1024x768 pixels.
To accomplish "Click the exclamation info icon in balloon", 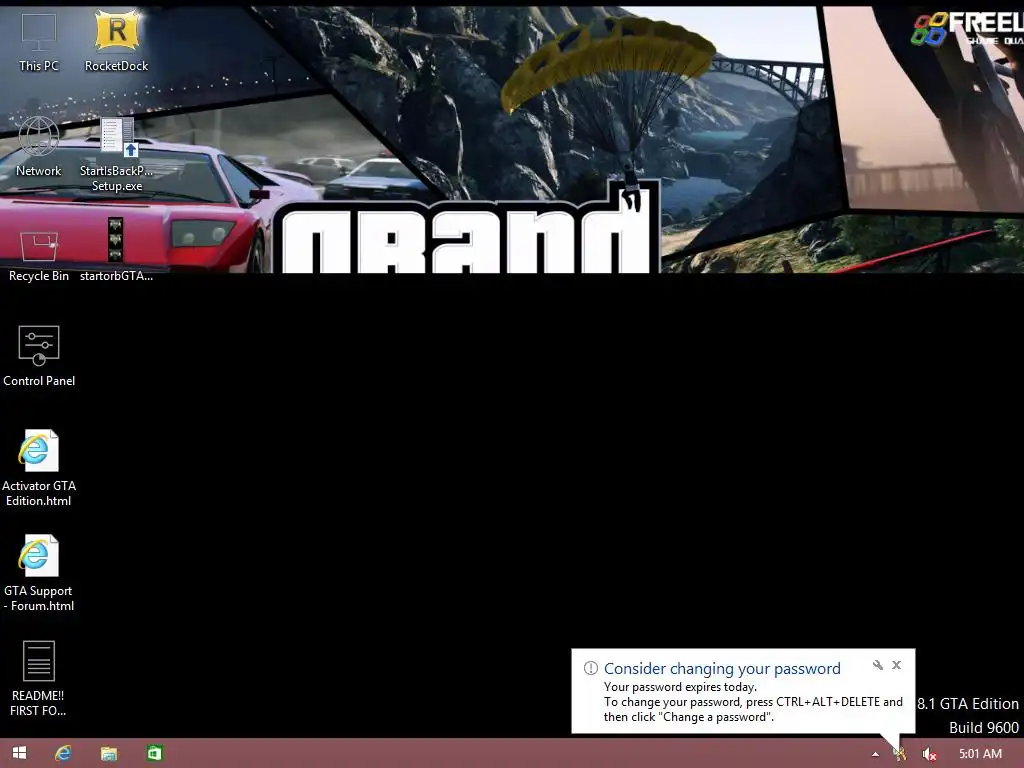I will (590, 668).
